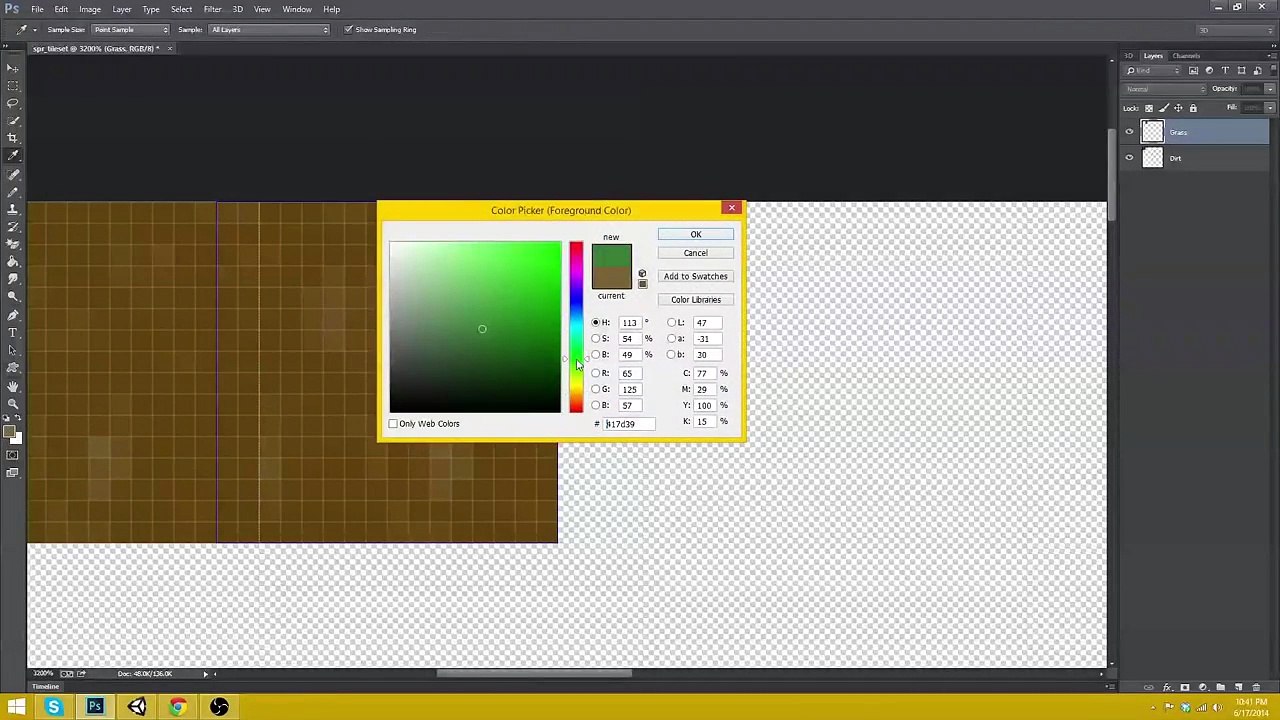Select the Rectangular Marquee tool
The height and width of the screenshot is (720, 1280).
tap(13, 86)
